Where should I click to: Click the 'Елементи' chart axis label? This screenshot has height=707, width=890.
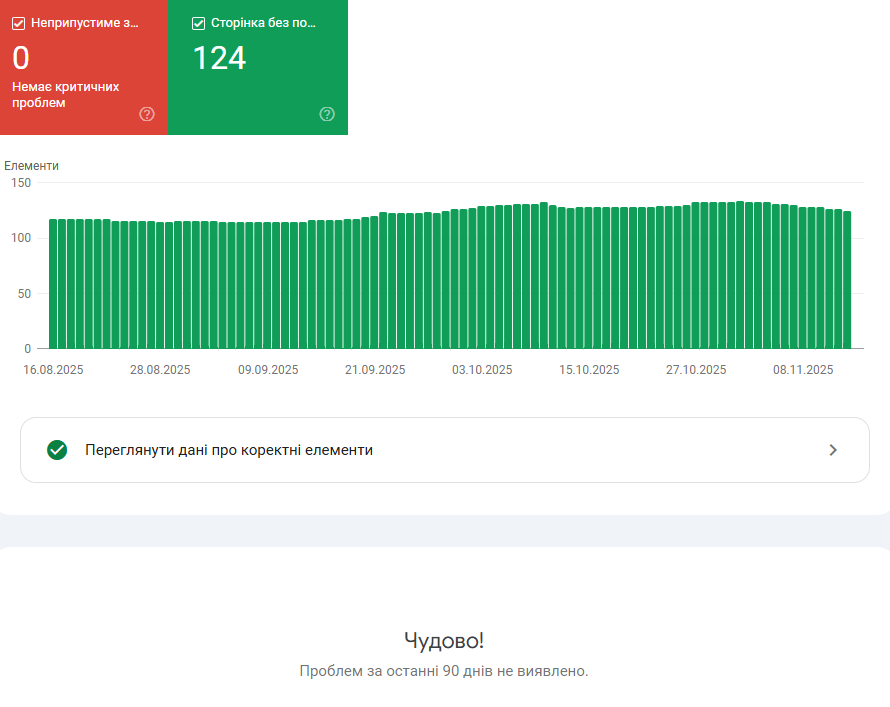(31, 166)
